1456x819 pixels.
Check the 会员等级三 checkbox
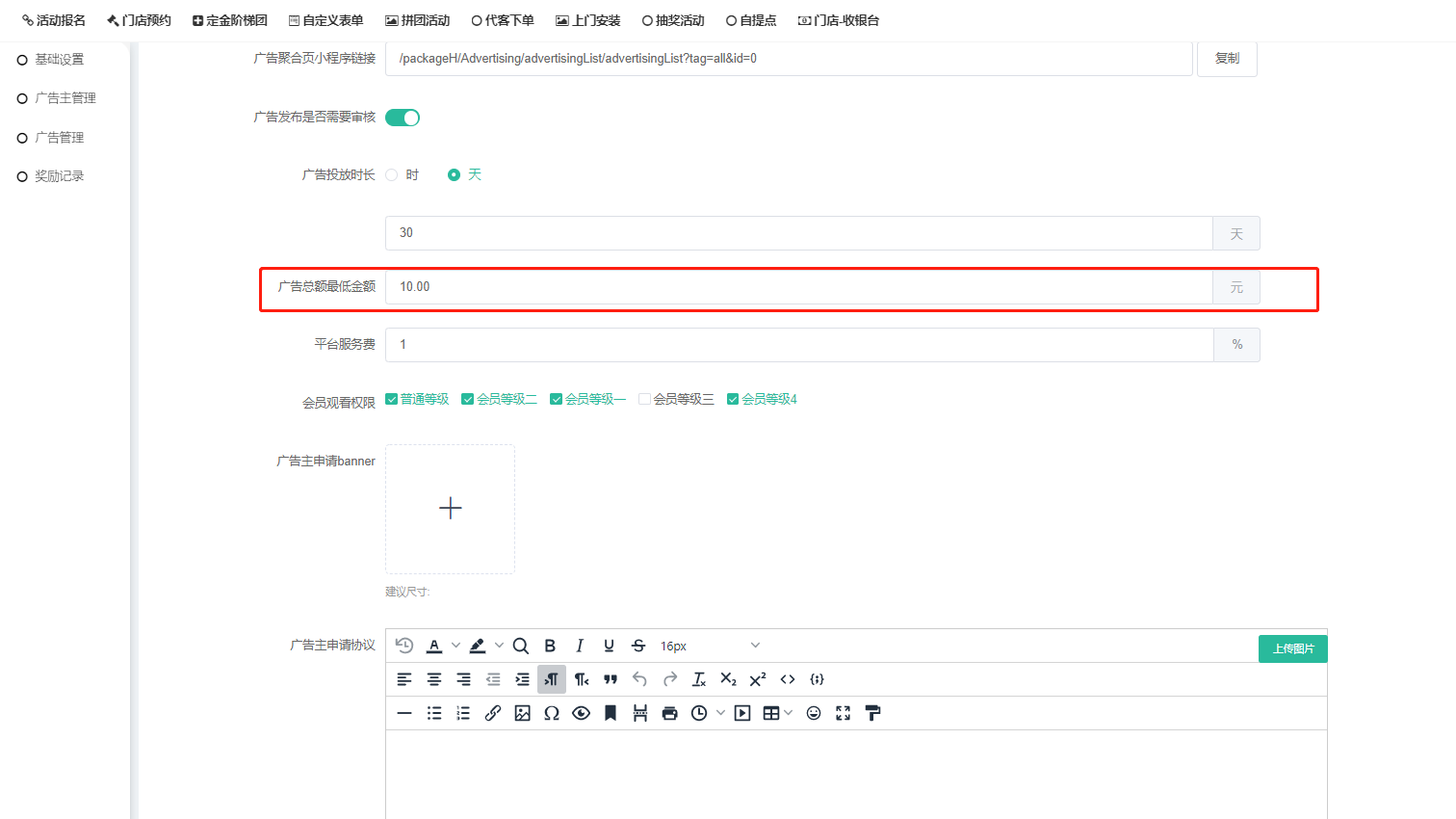pyautogui.click(x=645, y=399)
